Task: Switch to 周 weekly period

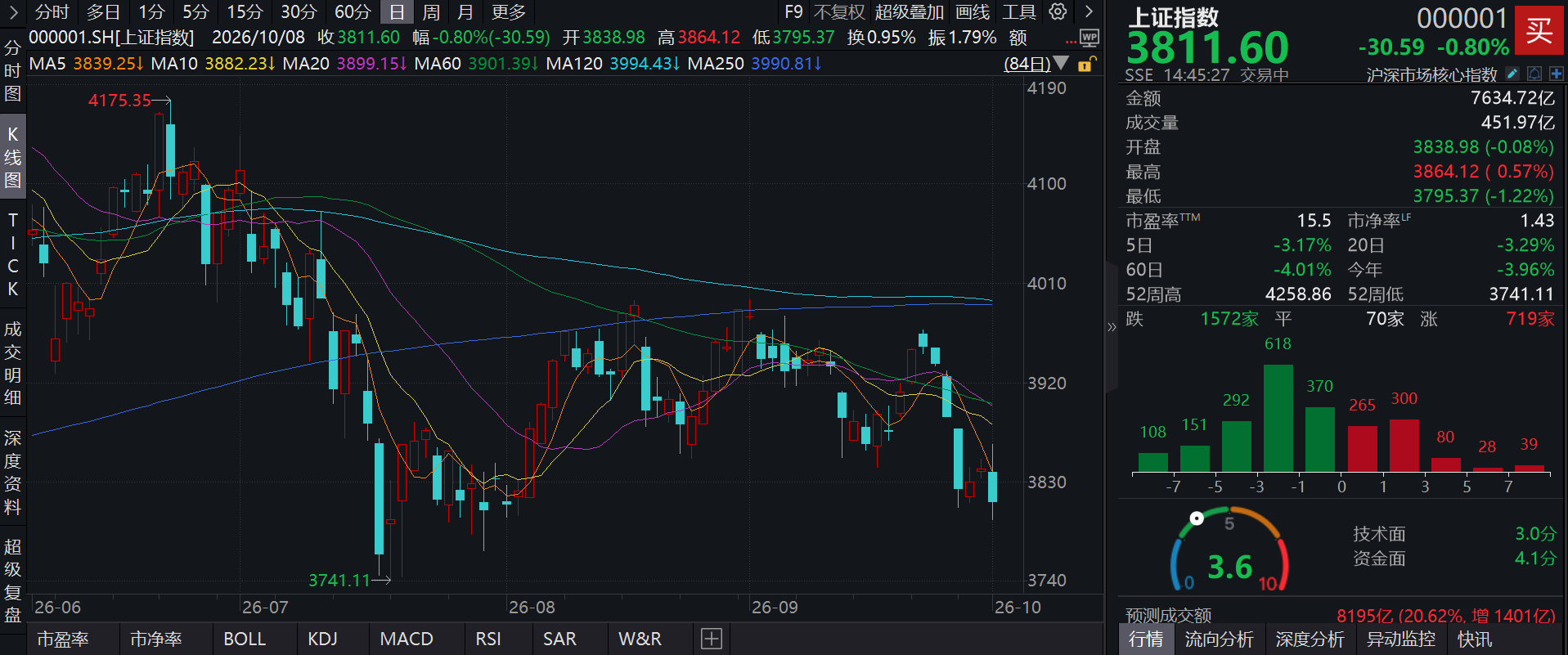Action: coord(431,12)
